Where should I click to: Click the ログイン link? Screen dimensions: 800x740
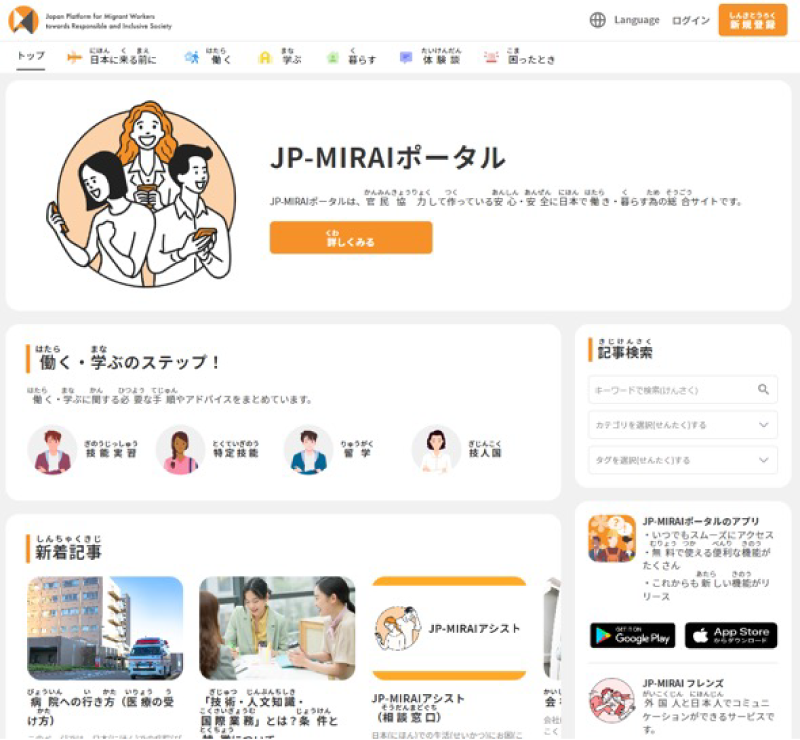tap(690, 20)
